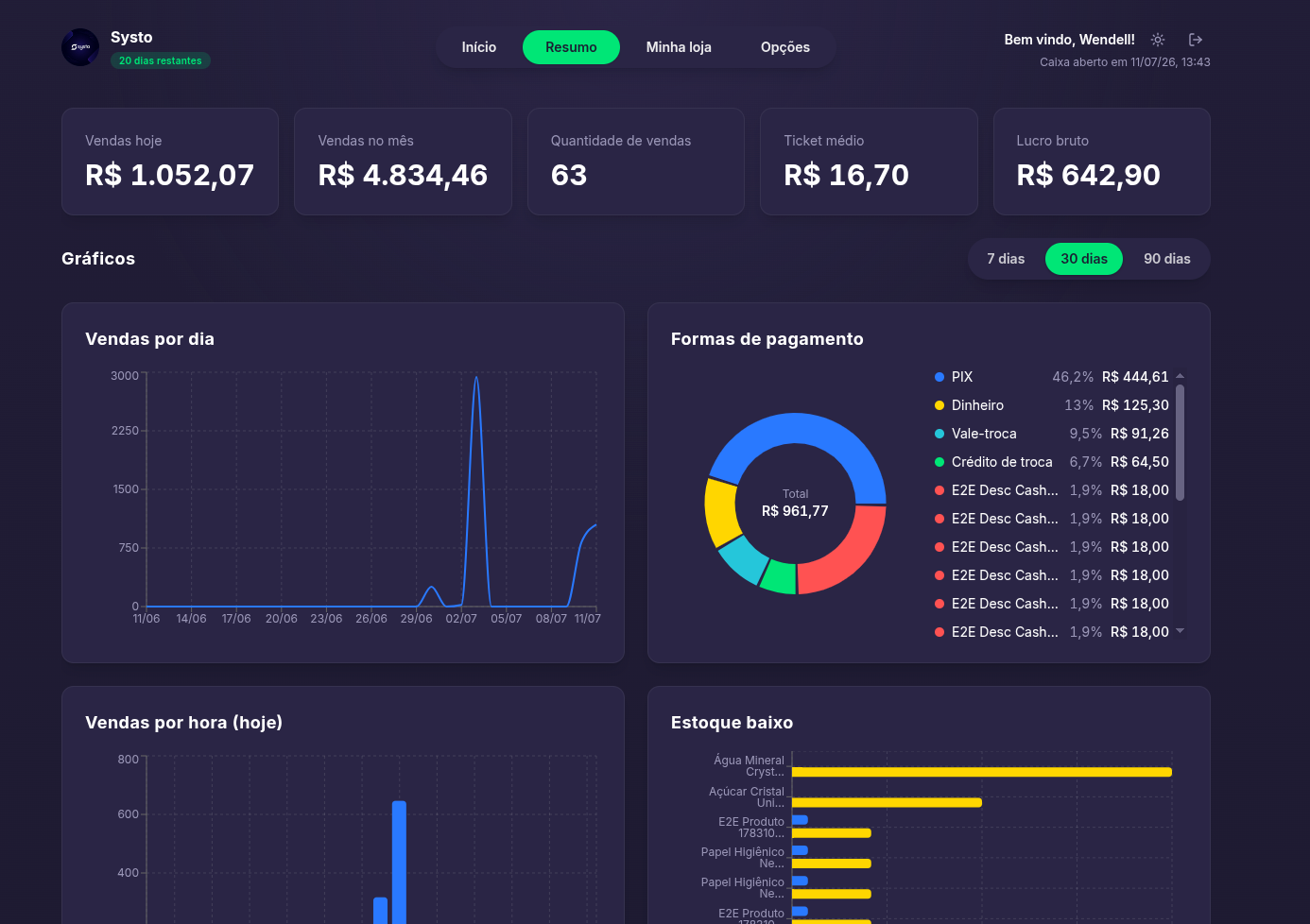Click the Água Mineral Cryst stock bar

point(981,772)
